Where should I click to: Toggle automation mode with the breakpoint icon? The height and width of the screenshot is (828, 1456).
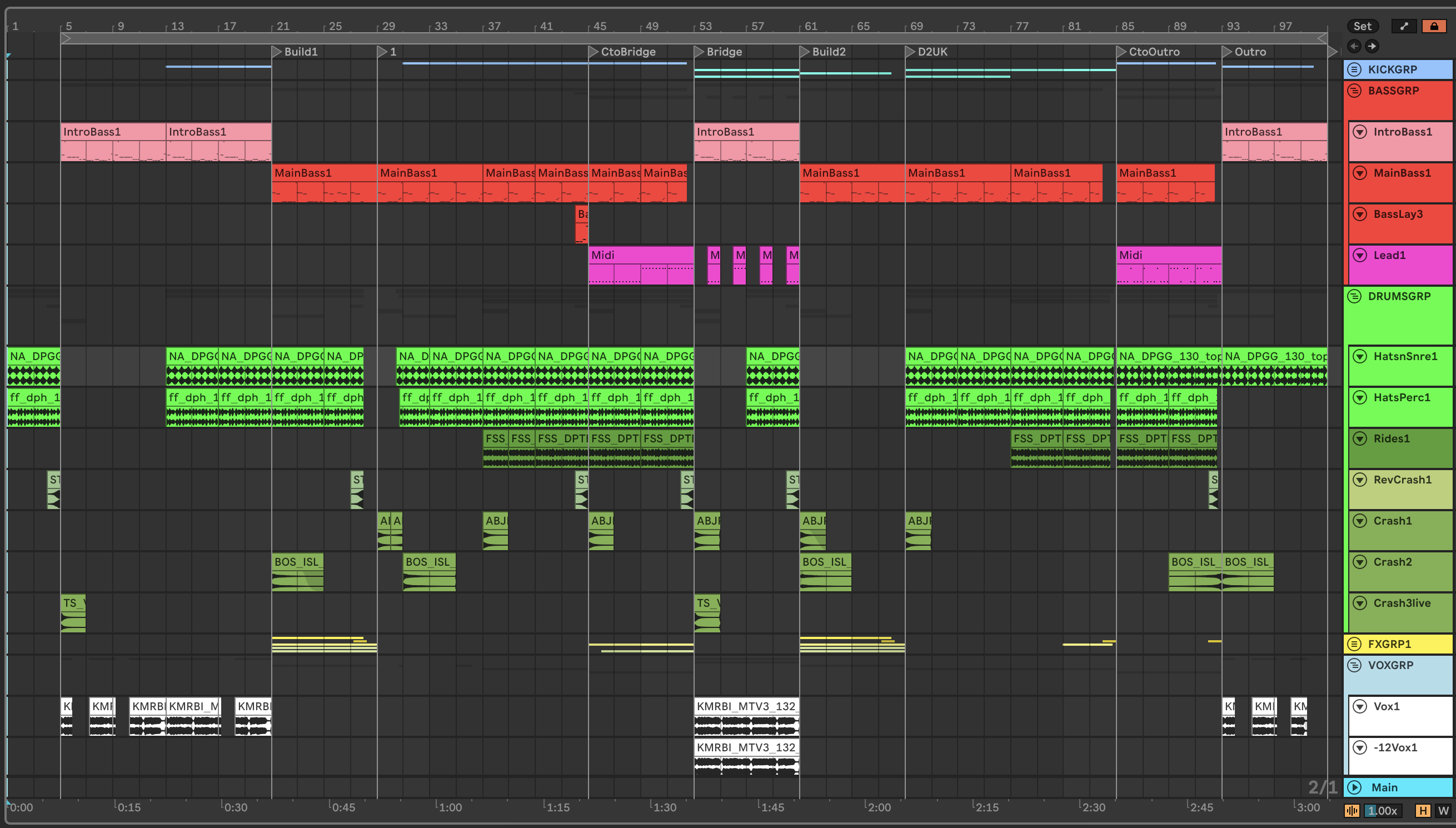tap(1404, 26)
